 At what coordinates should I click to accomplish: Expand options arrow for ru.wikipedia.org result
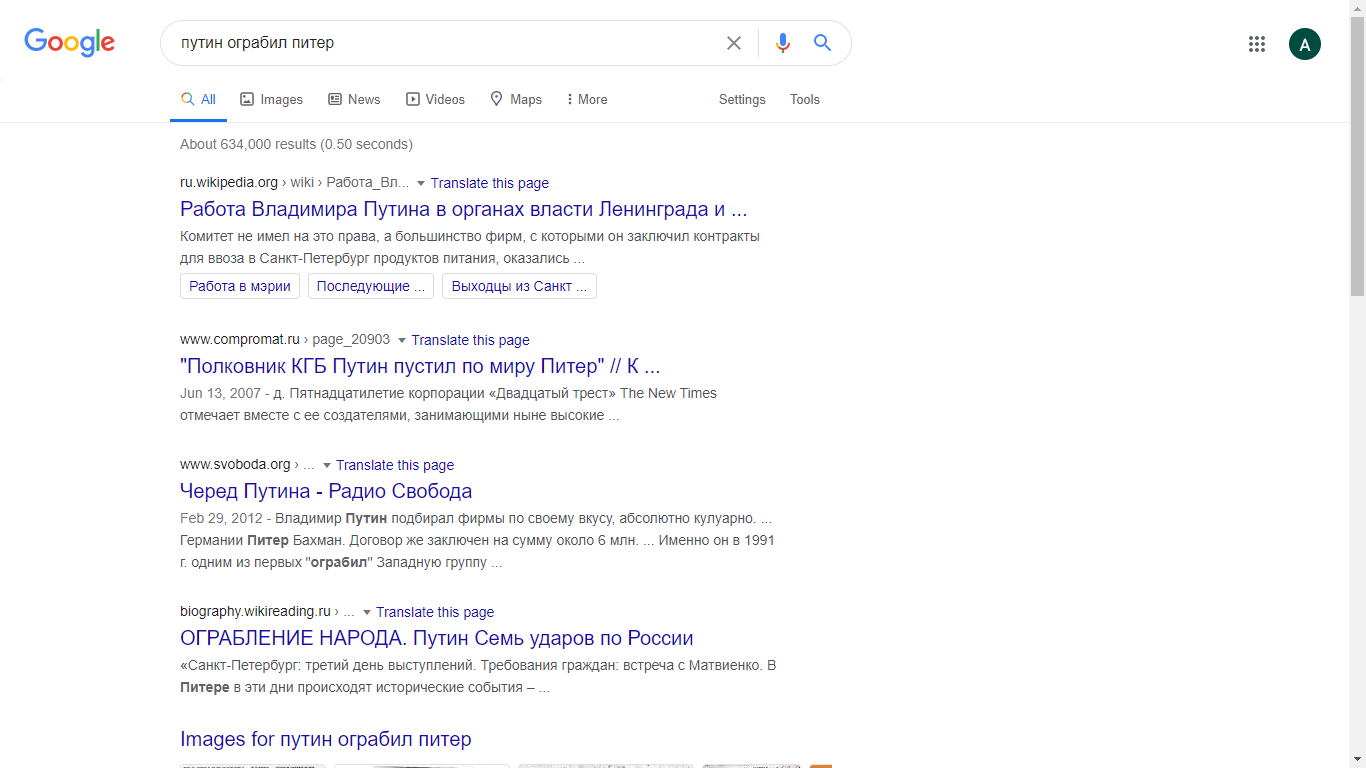[421, 184]
